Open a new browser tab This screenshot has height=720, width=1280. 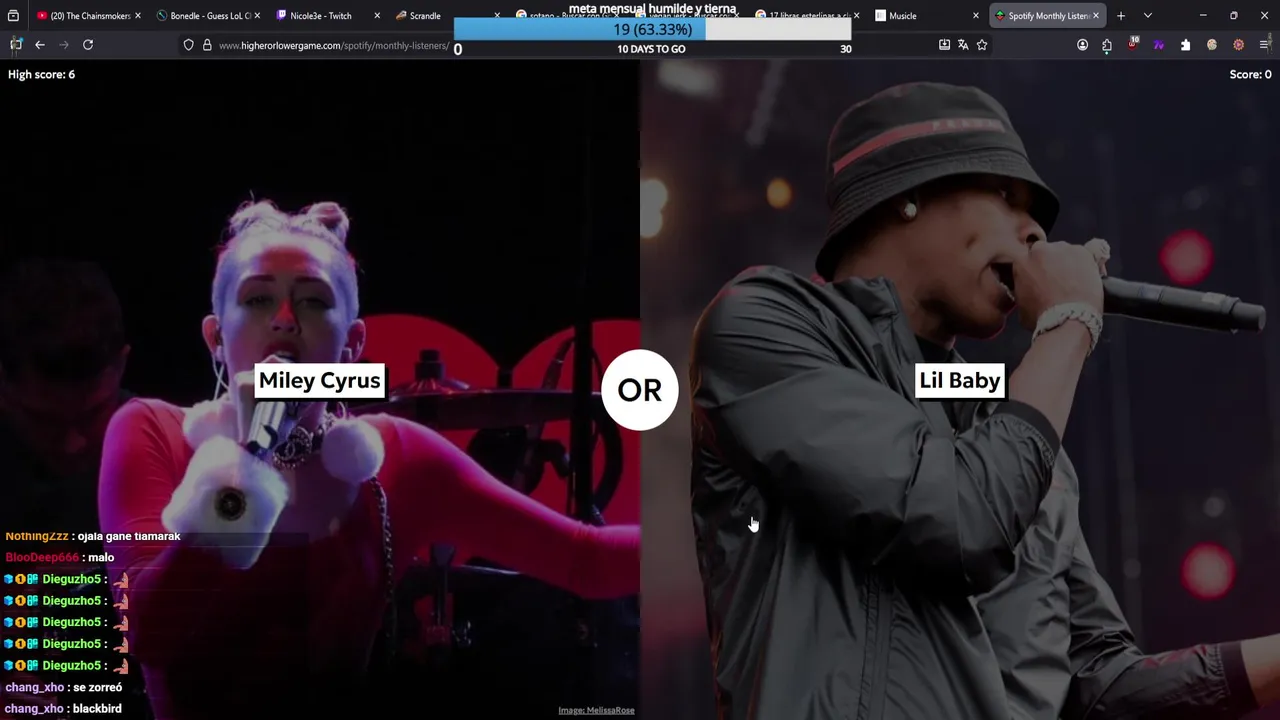(x=1121, y=16)
